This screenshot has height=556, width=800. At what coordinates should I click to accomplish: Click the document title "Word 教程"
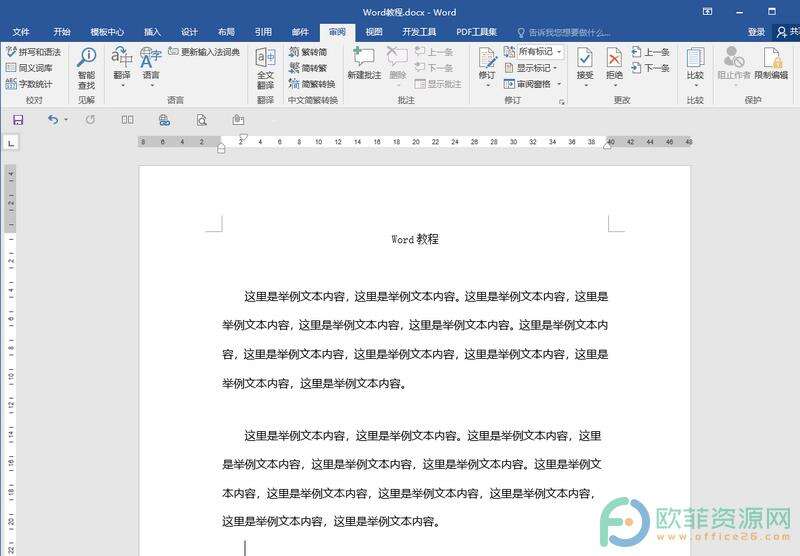[x=415, y=239]
